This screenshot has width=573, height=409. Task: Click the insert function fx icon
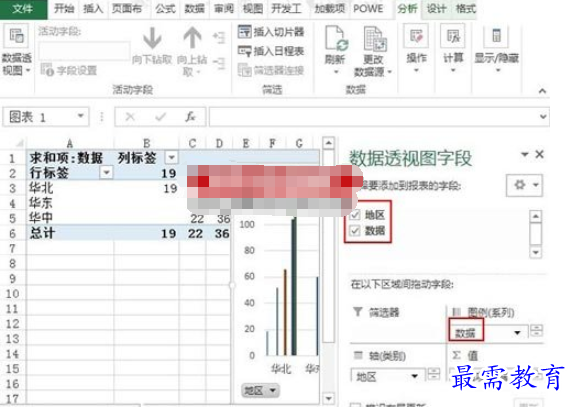[x=190, y=117]
